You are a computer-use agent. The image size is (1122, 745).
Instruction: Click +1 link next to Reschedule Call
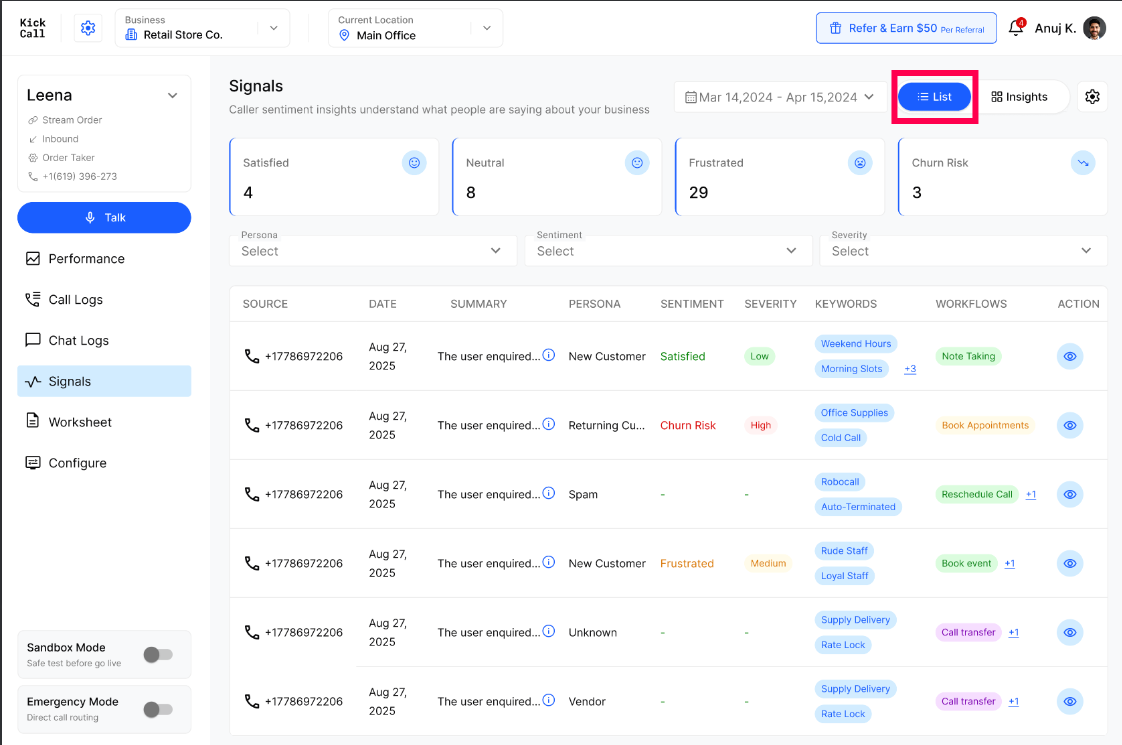(1030, 495)
